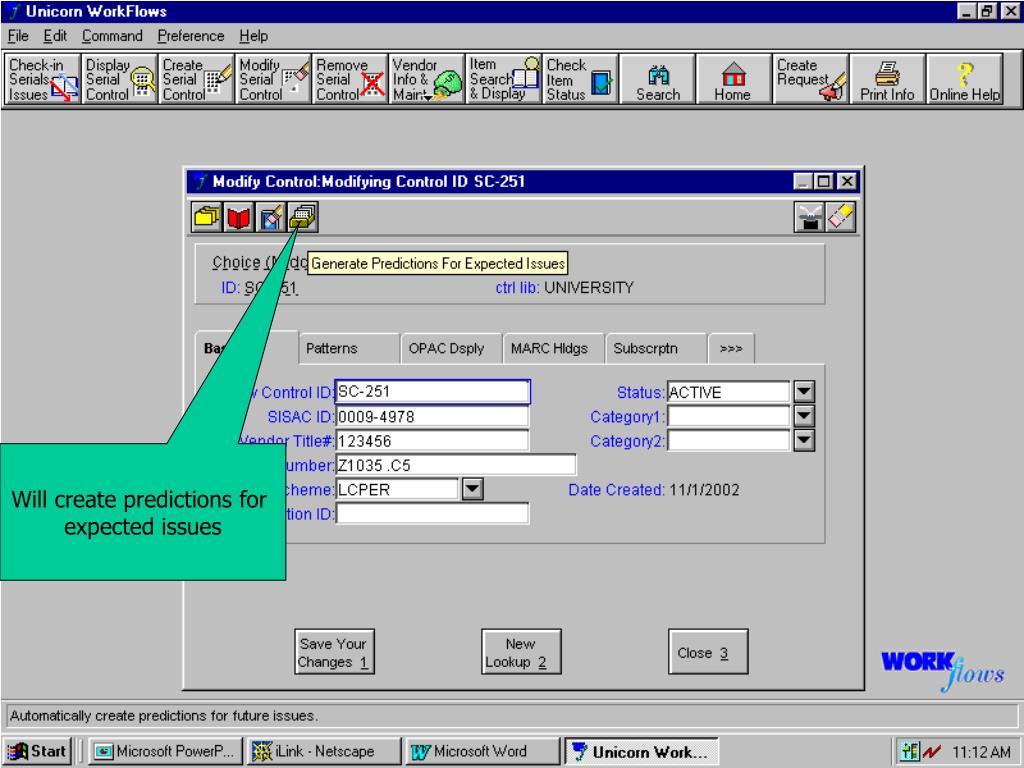The image size is (1024, 768).
Task: Open Check-in Serials Issues wizard
Action: click(x=42, y=79)
